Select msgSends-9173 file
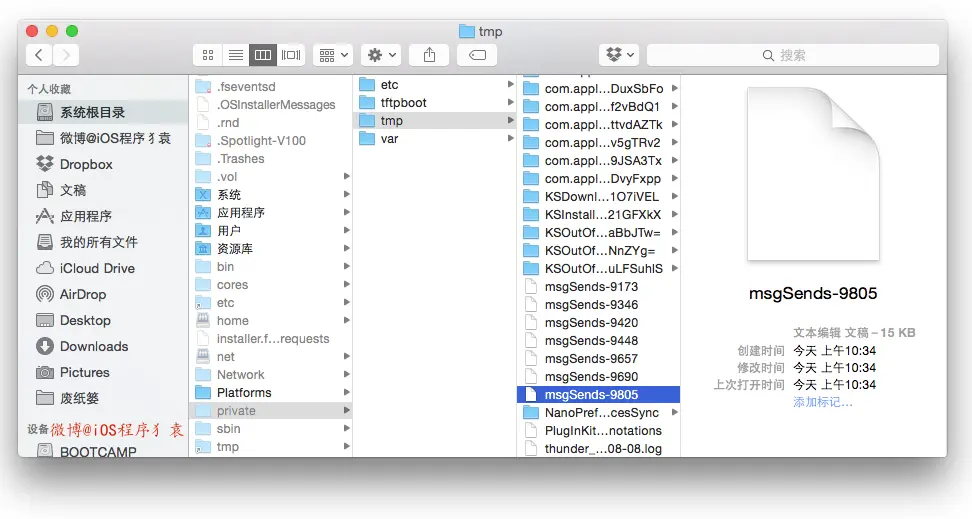972x519 pixels. pyautogui.click(x=598, y=286)
